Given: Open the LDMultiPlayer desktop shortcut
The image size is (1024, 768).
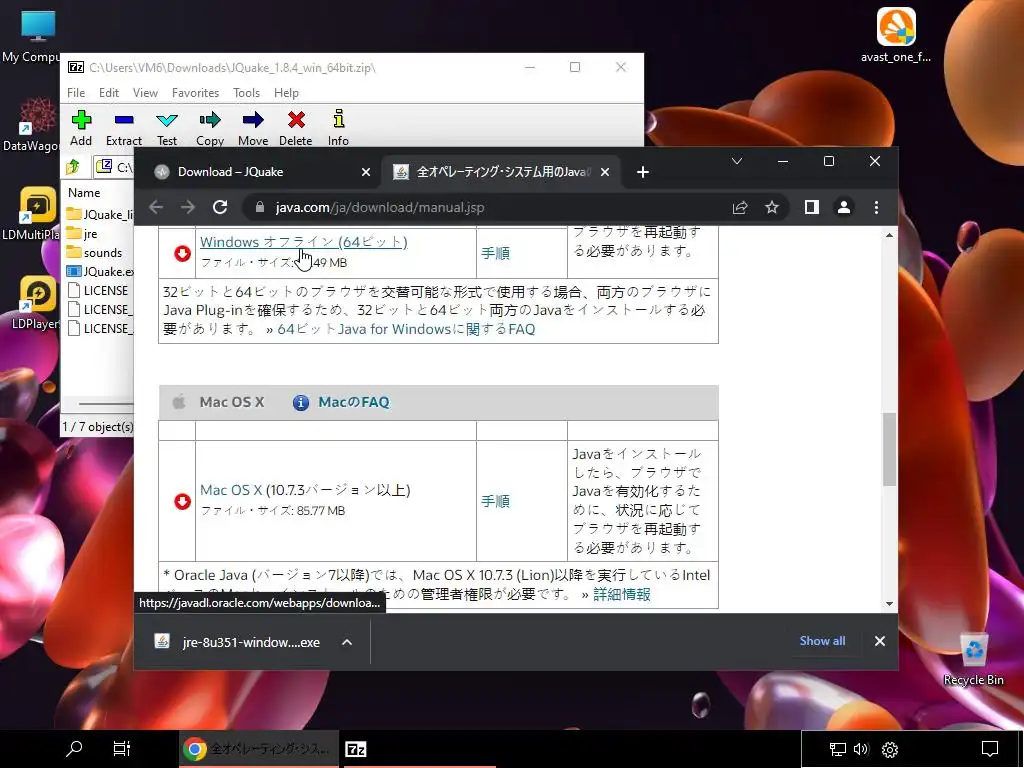Looking at the screenshot, I should pyautogui.click(x=37, y=213).
